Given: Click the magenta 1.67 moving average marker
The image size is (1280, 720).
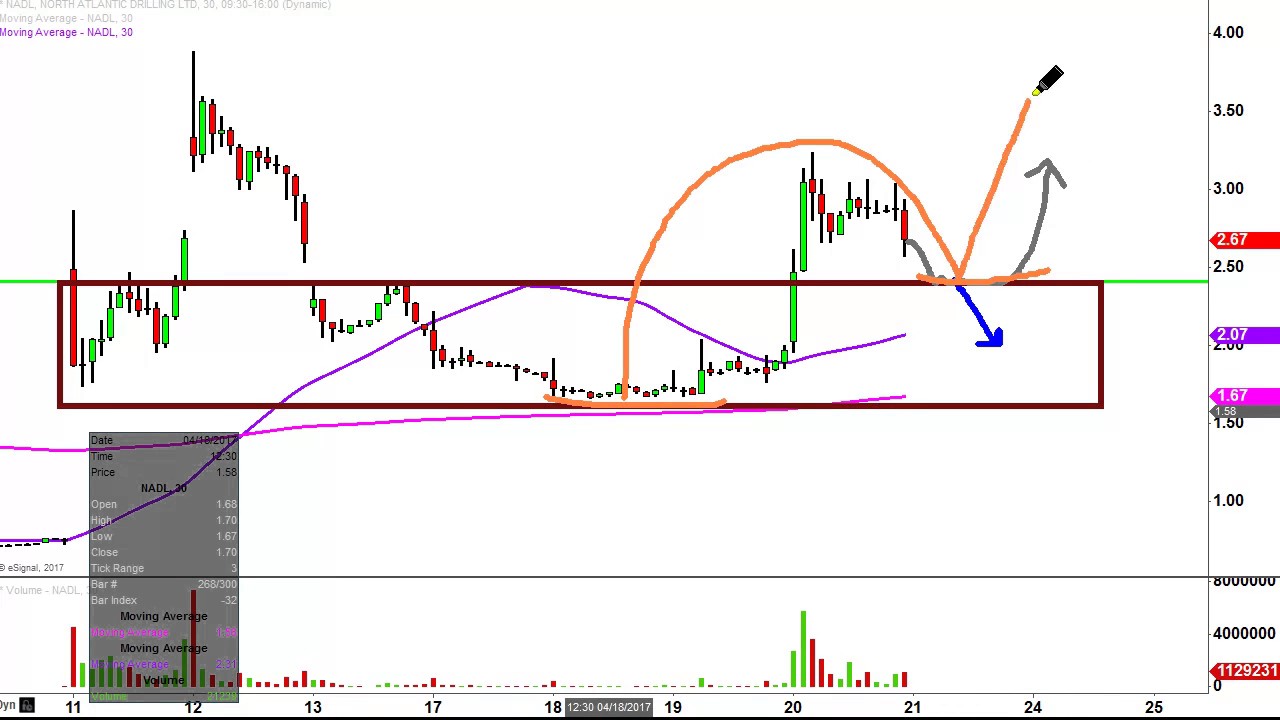Looking at the screenshot, I should pyautogui.click(x=1245, y=396).
